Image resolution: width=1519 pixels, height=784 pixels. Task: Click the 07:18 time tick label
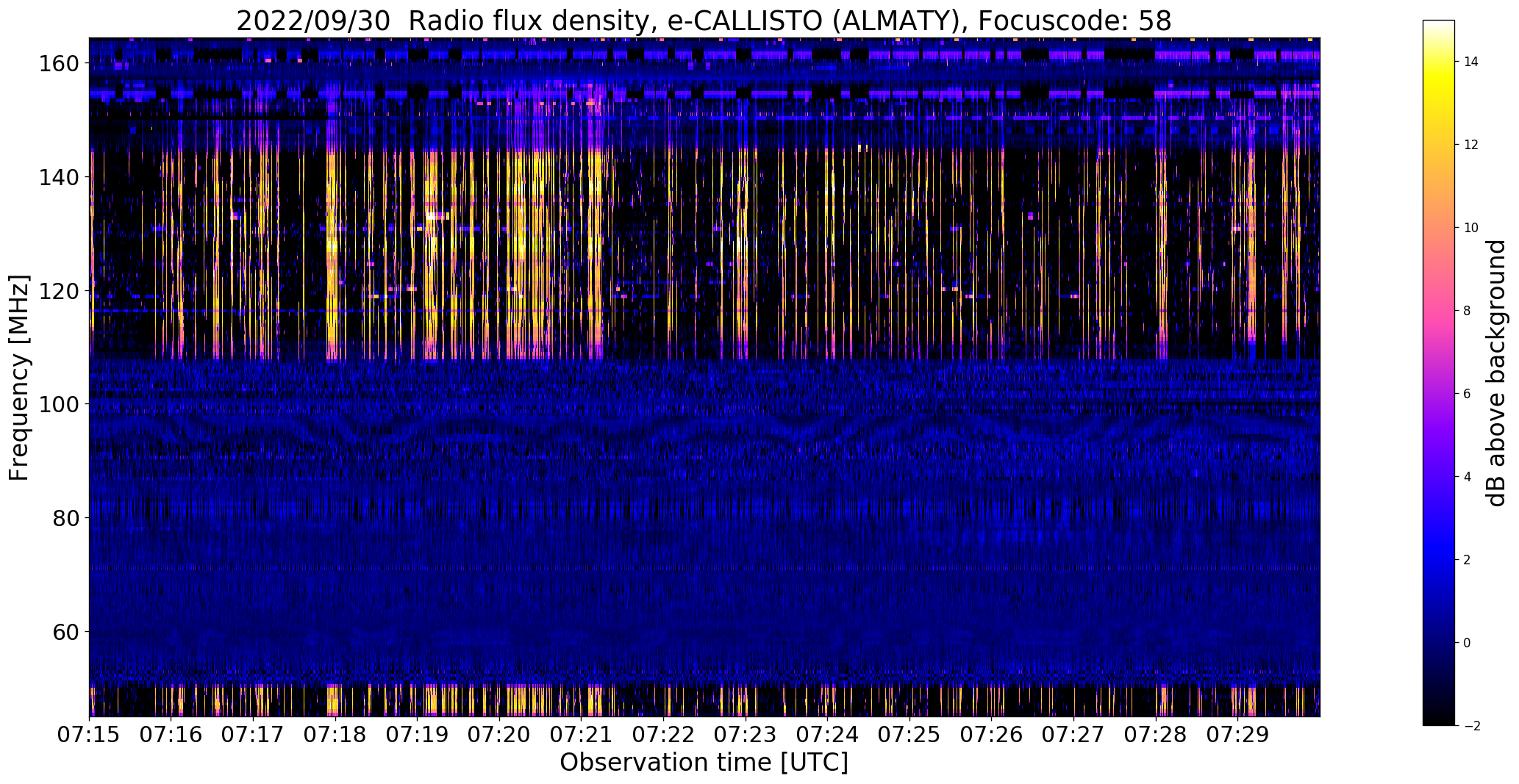(335, 735)
